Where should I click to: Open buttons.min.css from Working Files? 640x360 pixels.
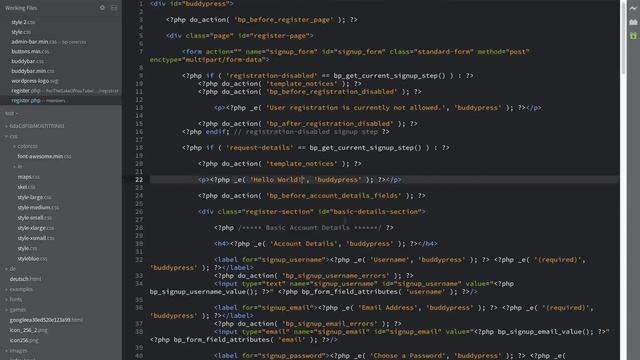(30, 51)
